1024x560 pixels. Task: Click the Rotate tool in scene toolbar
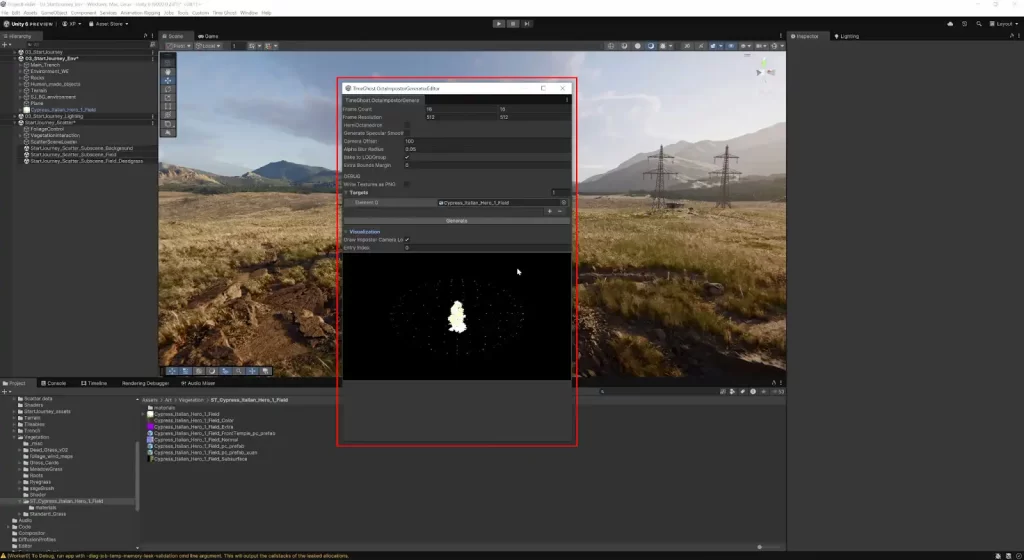coord(168,90)
